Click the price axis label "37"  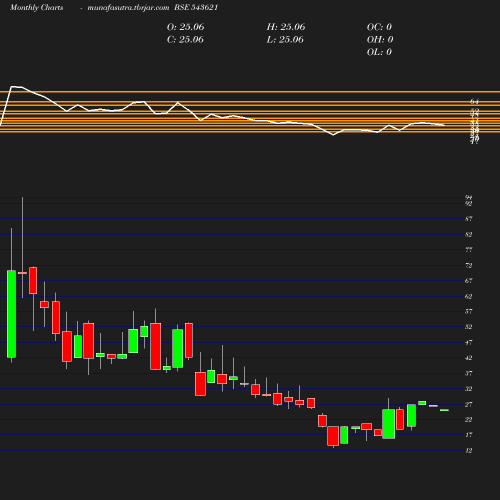point(469,373)
